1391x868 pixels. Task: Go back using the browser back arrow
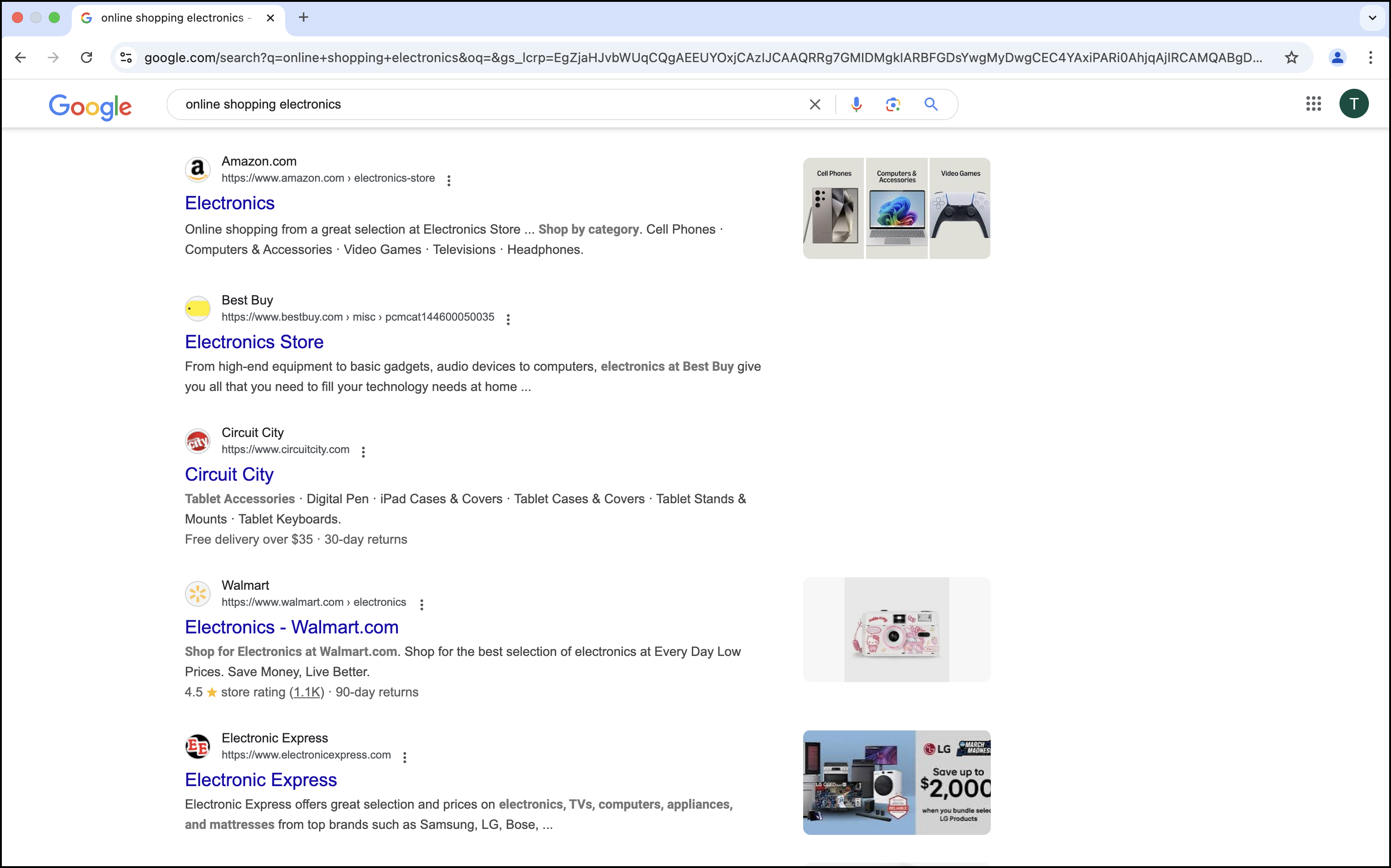(21, 57)
